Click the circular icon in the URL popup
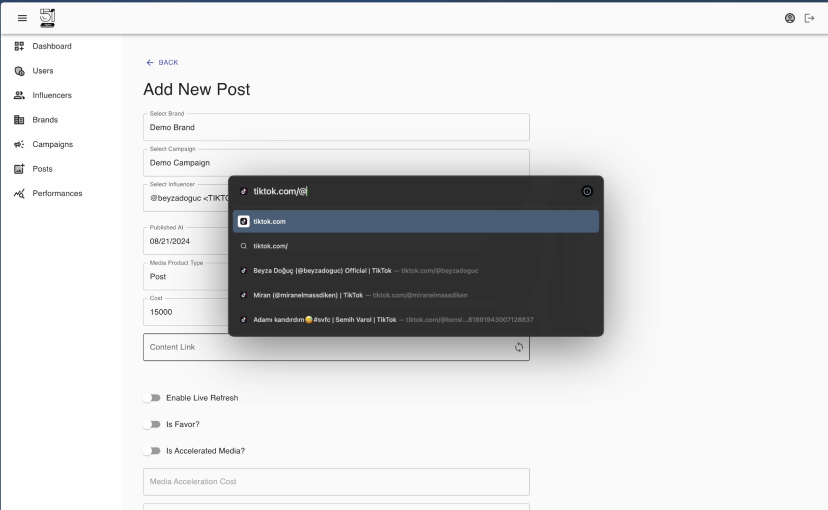 (587, 191)
